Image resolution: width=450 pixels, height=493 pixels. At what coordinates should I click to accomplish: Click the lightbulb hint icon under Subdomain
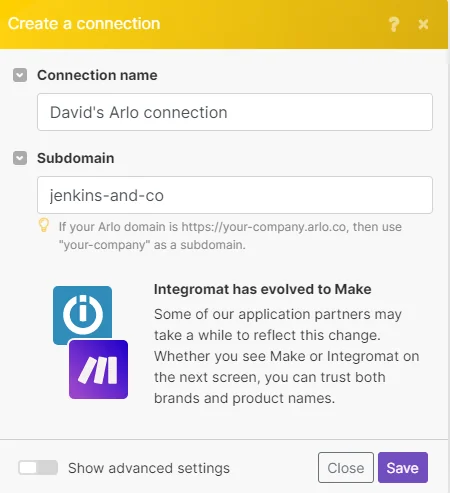click(x=44, y=225)
